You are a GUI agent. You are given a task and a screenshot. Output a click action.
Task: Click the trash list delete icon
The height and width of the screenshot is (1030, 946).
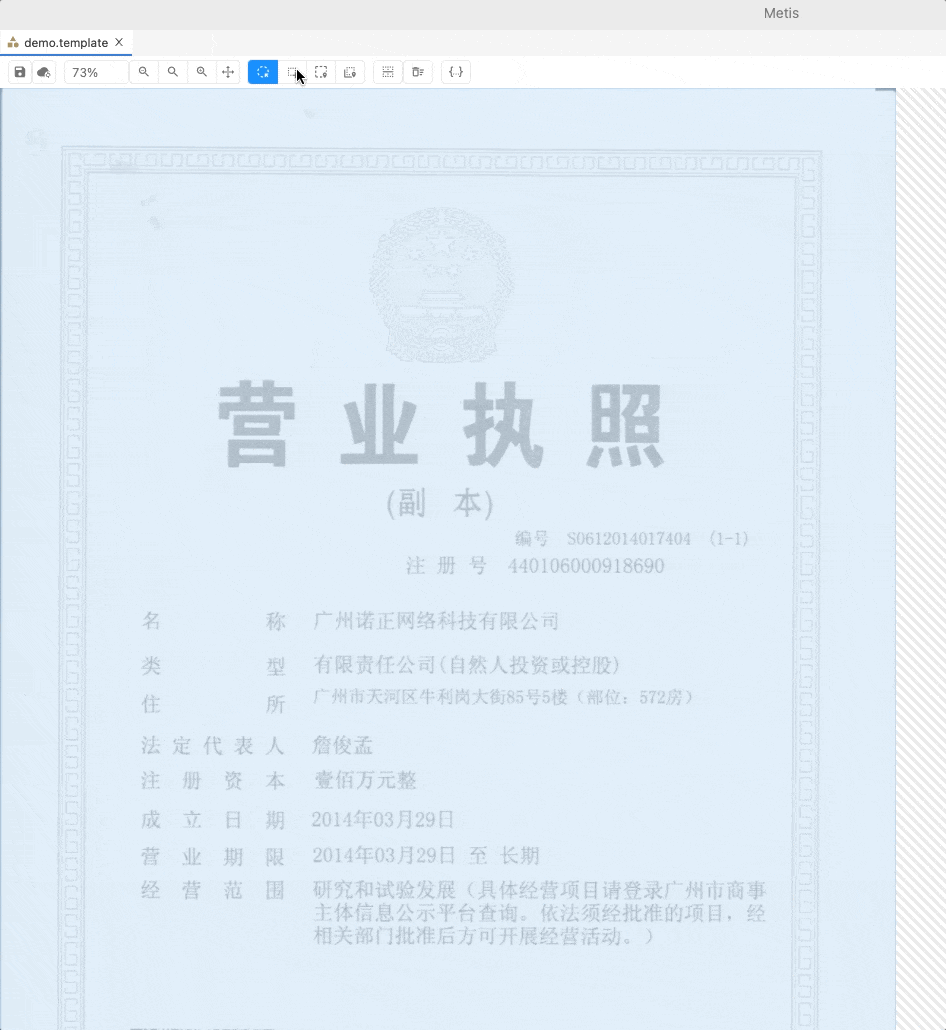(x=418, y=72)
